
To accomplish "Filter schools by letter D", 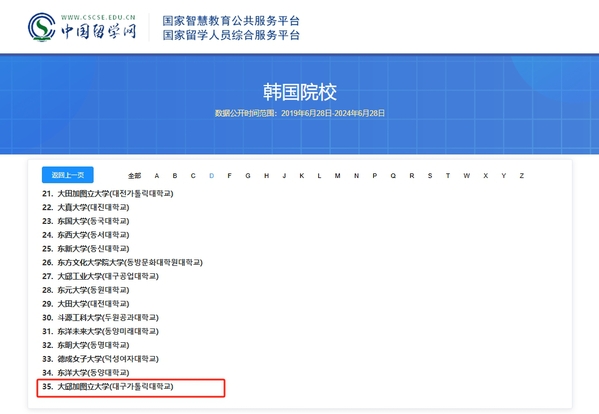I will 212,176.
